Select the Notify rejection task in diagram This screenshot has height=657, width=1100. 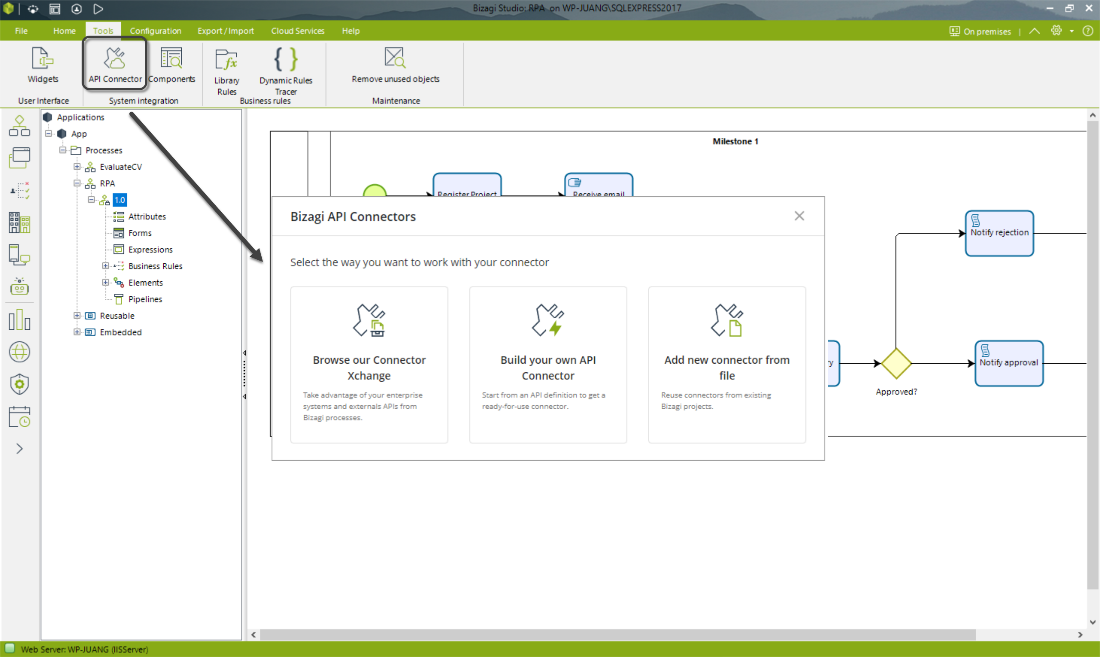click(x=999, y=233)
